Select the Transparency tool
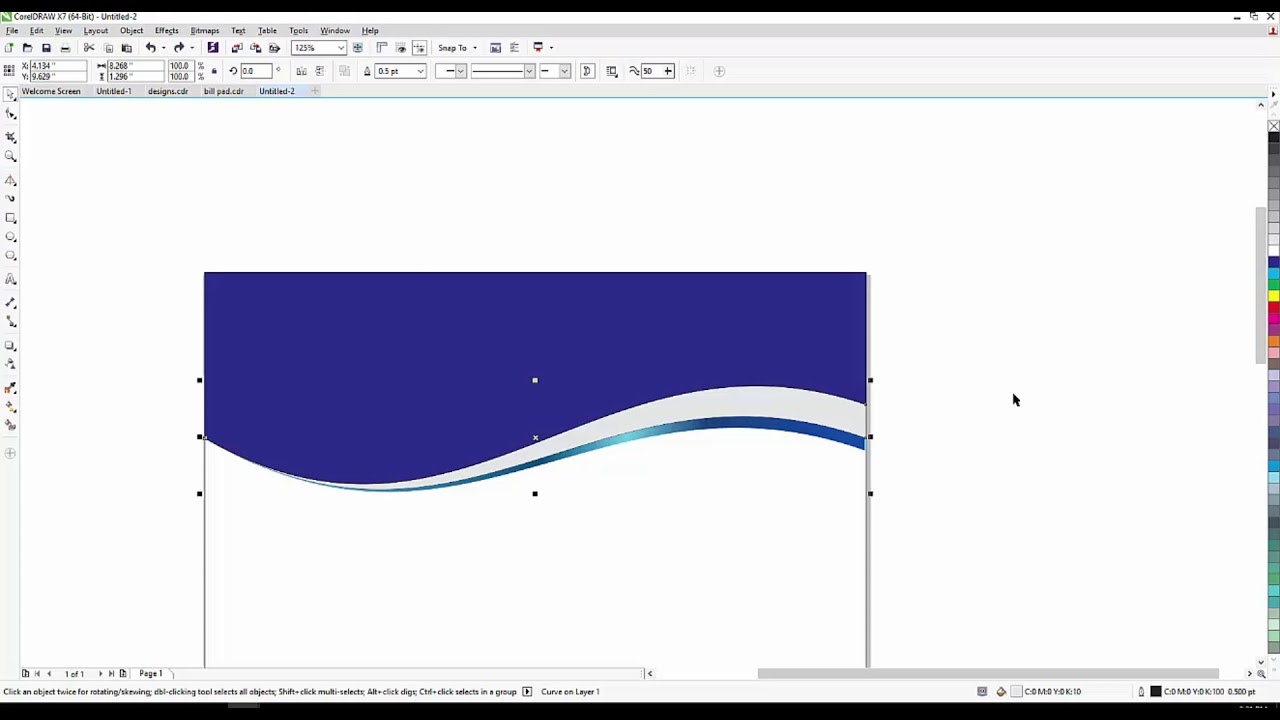Viewport: 1280px width, 720px height. 11,365
